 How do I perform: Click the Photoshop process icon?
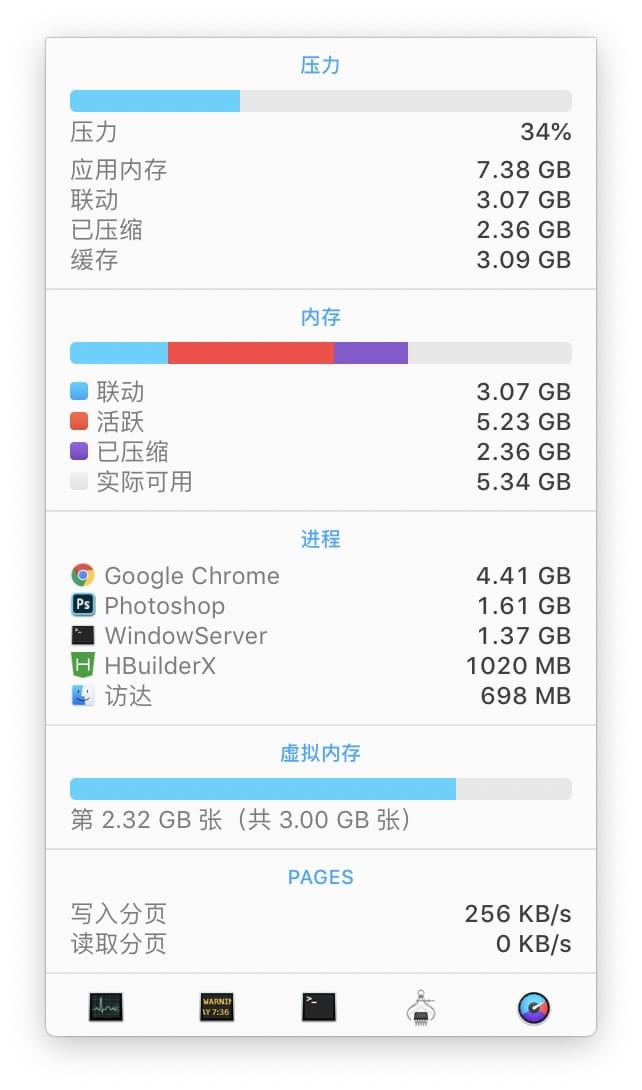tap(83, 605)
